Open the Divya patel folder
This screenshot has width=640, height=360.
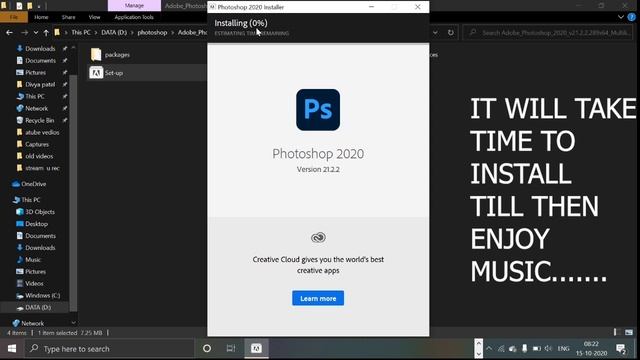click(x=40, y=84)
